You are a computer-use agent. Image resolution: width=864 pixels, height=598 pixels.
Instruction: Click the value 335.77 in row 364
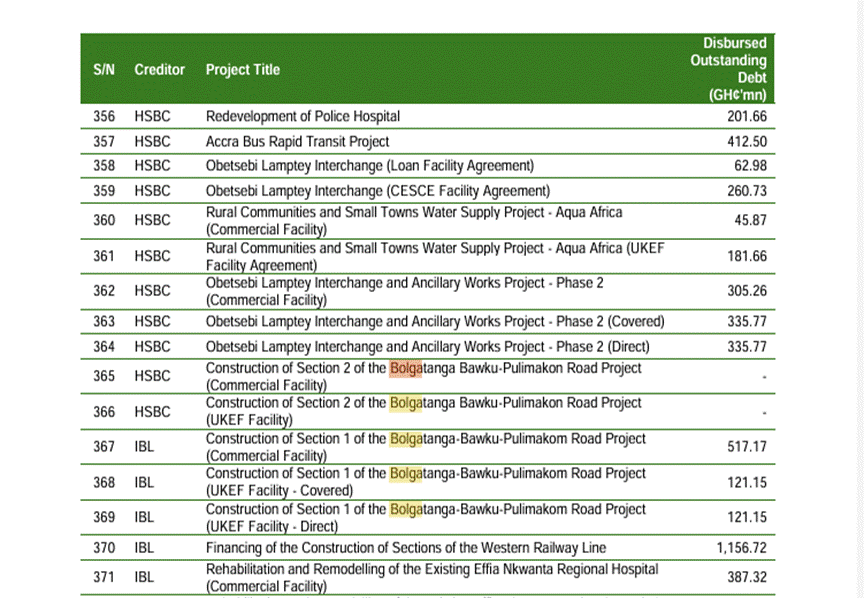(747, 347)
